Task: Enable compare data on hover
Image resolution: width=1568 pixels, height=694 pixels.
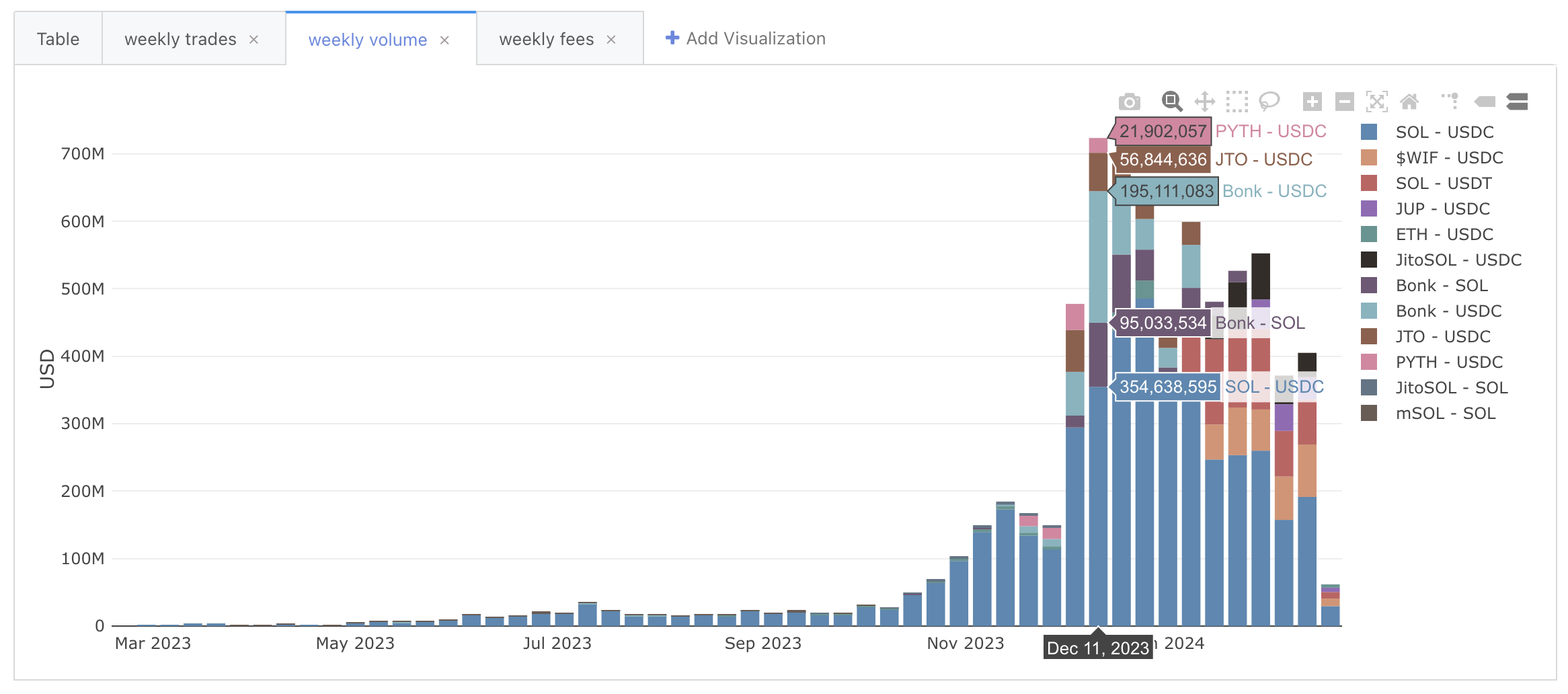Action: coord(1517,102)
